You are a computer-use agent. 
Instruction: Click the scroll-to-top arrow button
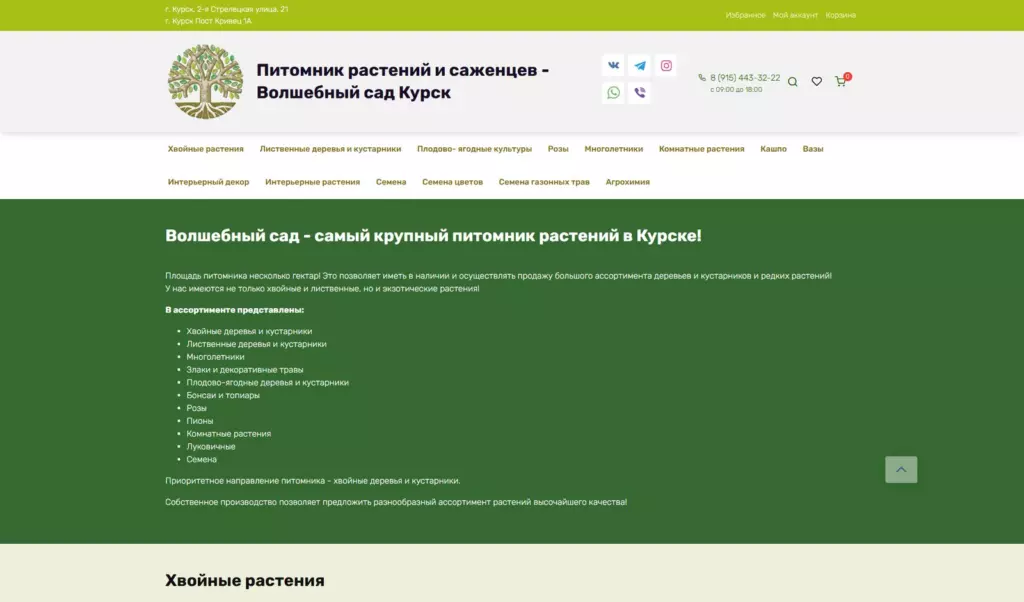point(901,469)
